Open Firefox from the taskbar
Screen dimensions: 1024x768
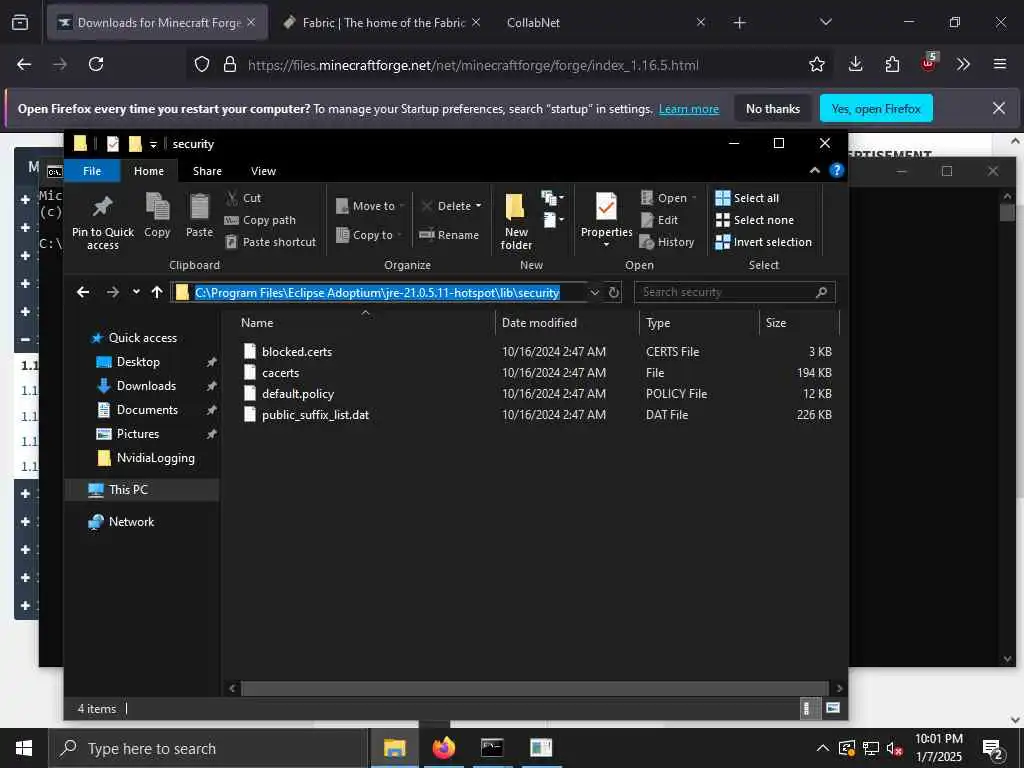coord(443,748)
